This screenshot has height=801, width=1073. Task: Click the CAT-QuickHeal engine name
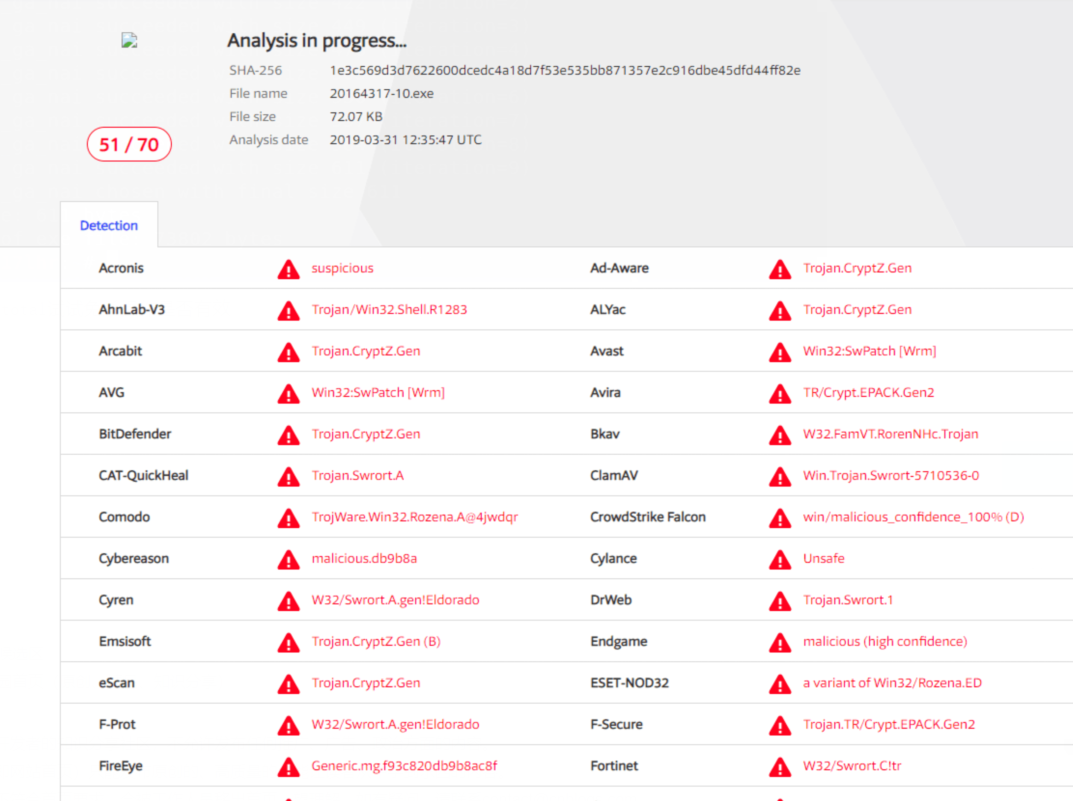coord(144,475)
